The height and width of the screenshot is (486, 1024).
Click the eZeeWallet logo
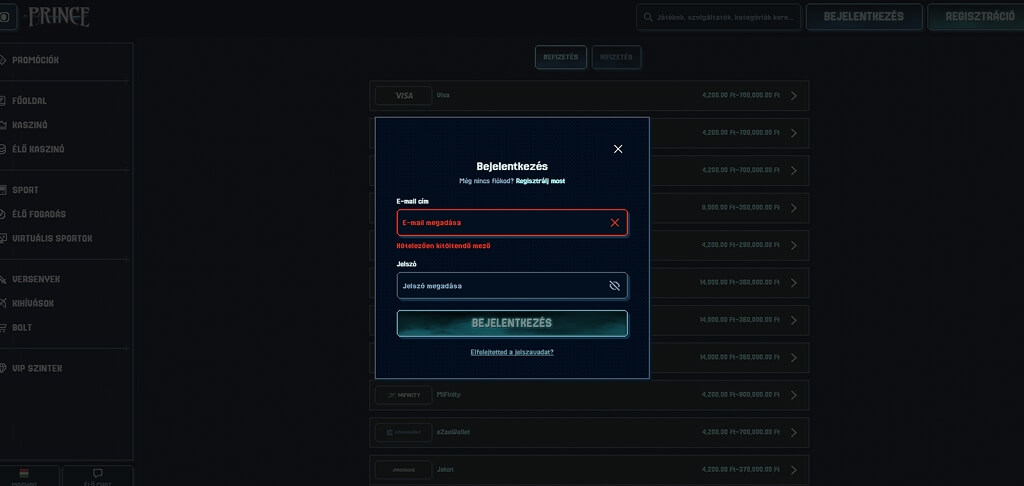pyautogui.click(x=404, y=432)
